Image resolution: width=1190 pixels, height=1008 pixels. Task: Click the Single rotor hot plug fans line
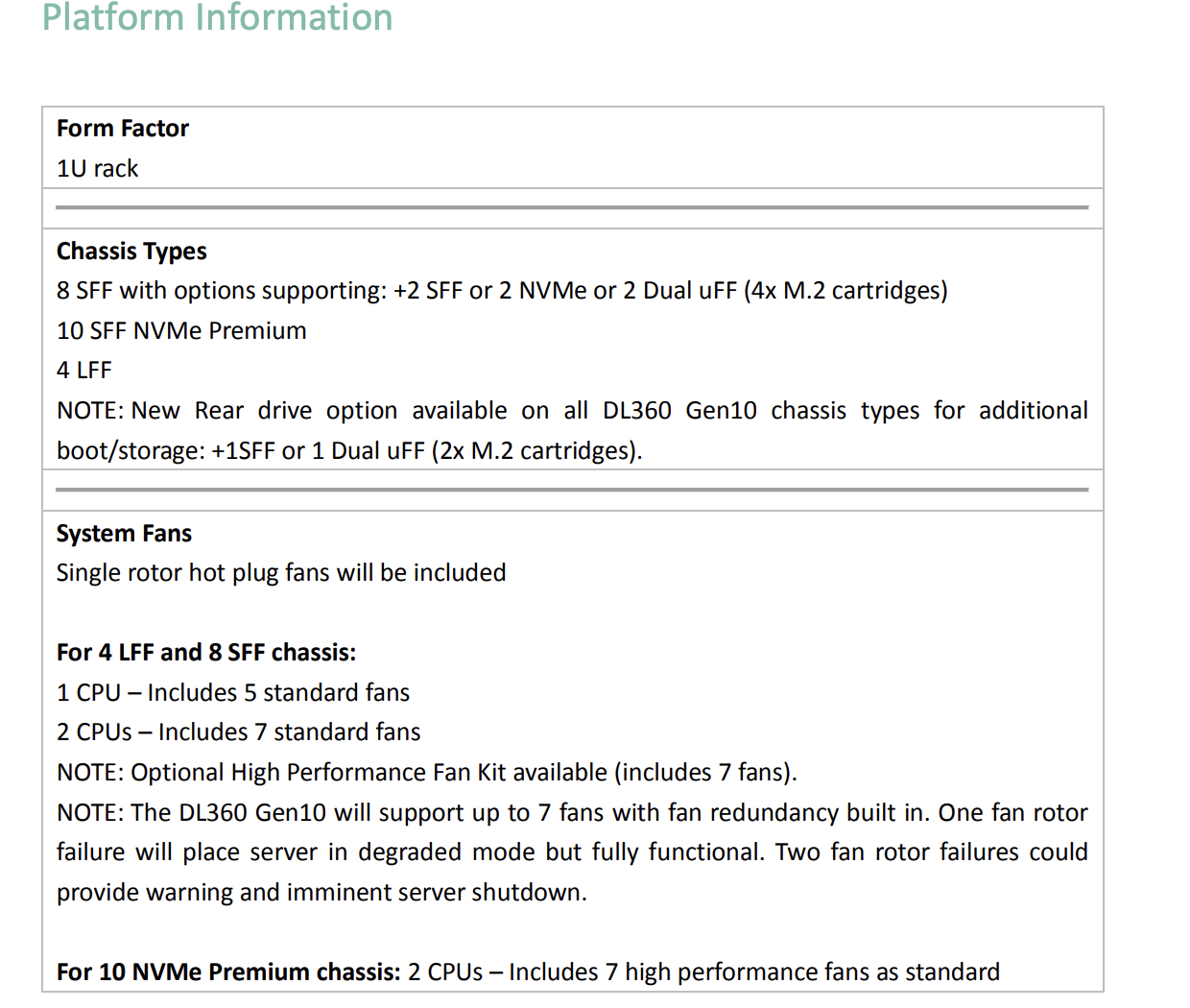point(281,573)
